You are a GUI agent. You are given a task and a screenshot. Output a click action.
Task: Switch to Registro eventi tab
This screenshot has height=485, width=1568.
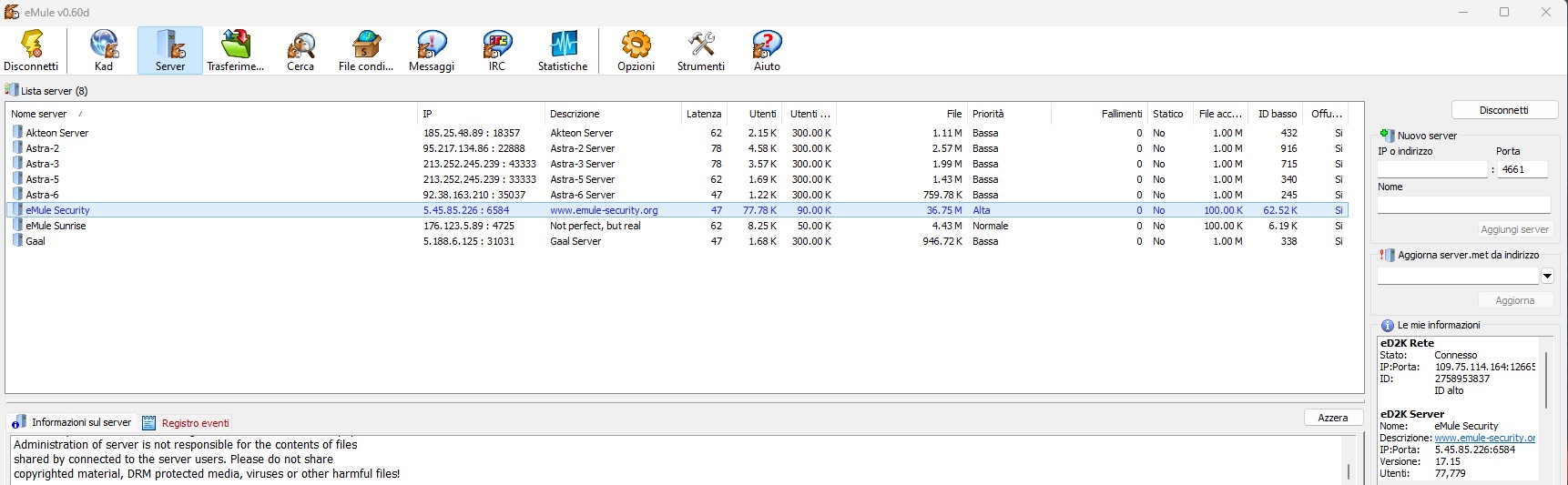[x=186, y=423]
